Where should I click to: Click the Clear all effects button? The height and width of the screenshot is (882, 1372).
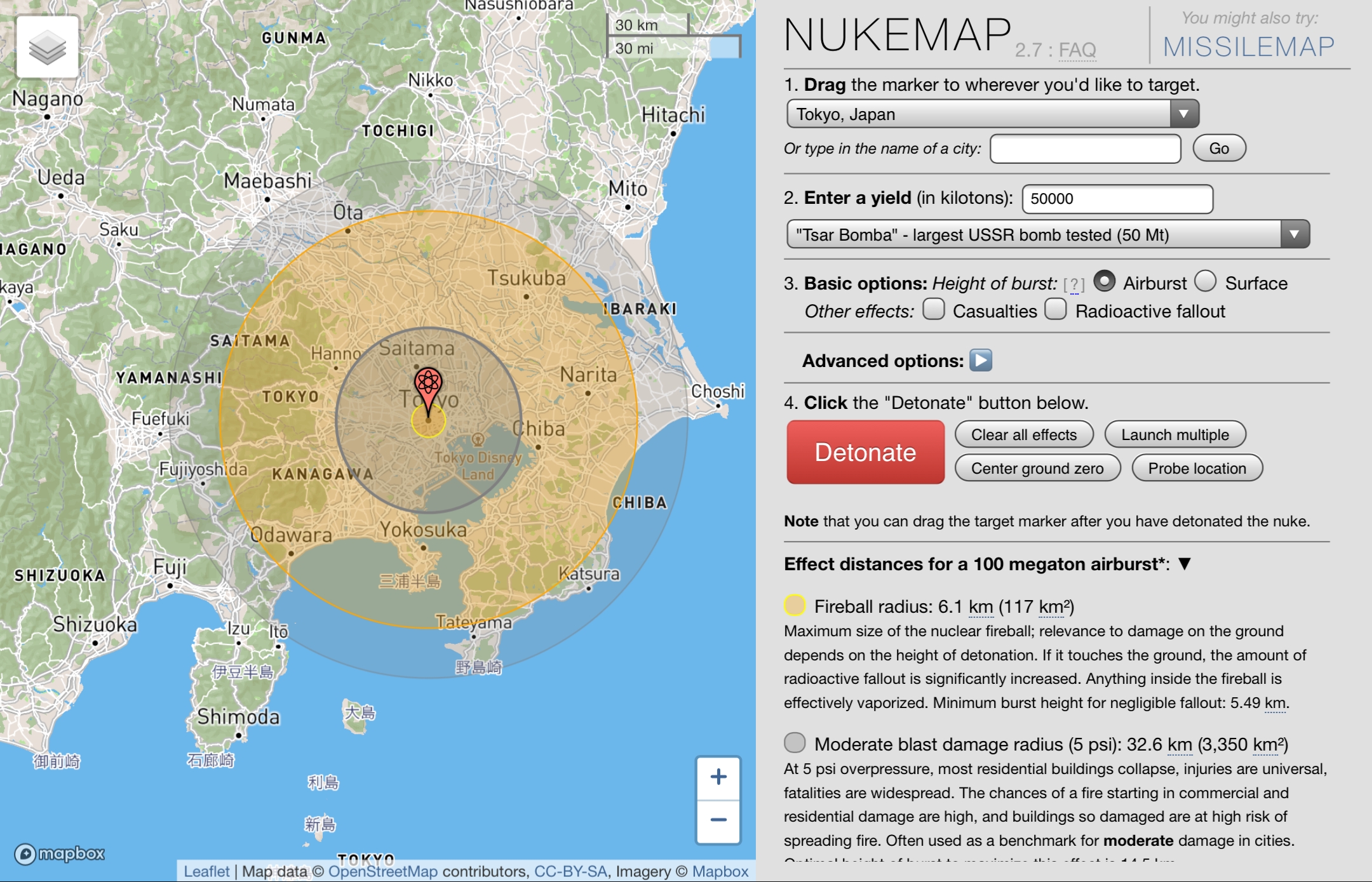point(1024,435)
